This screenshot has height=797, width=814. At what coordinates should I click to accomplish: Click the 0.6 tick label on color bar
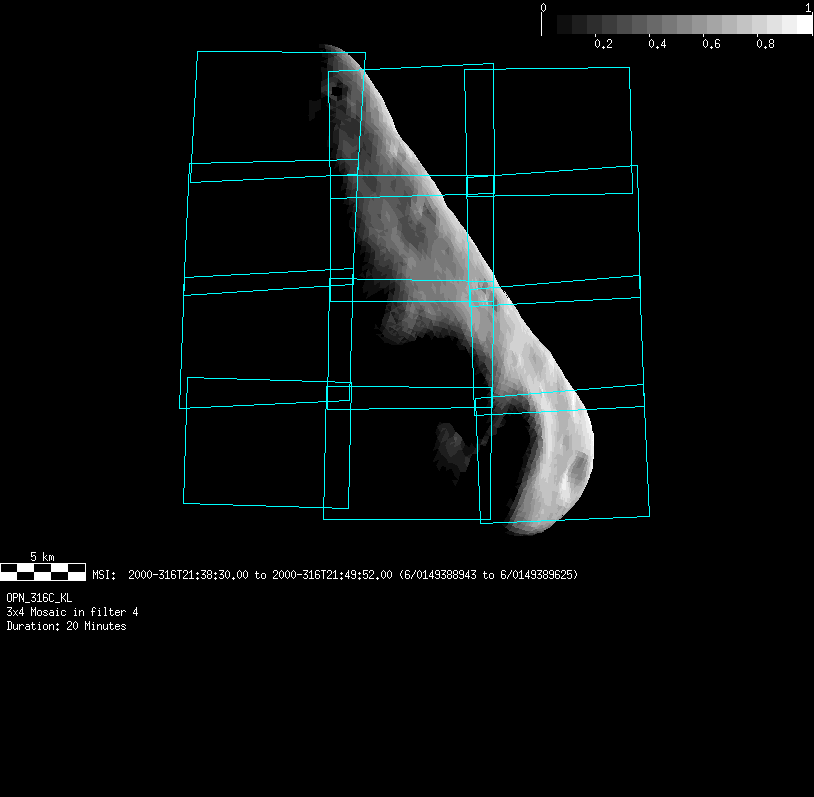point(711,44)
